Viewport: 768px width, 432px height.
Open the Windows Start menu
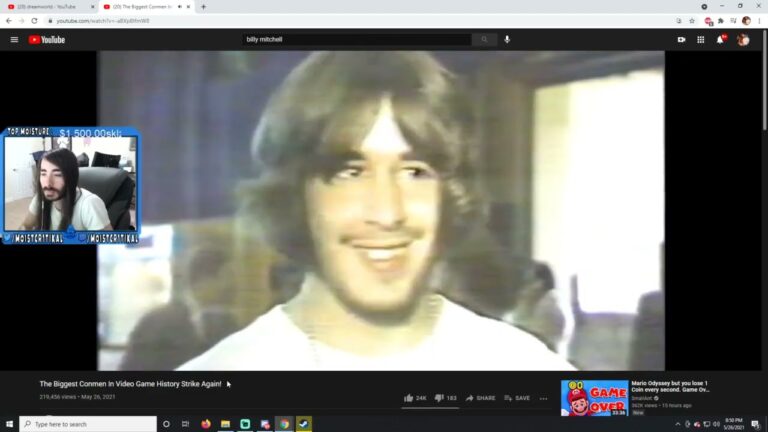9,424
